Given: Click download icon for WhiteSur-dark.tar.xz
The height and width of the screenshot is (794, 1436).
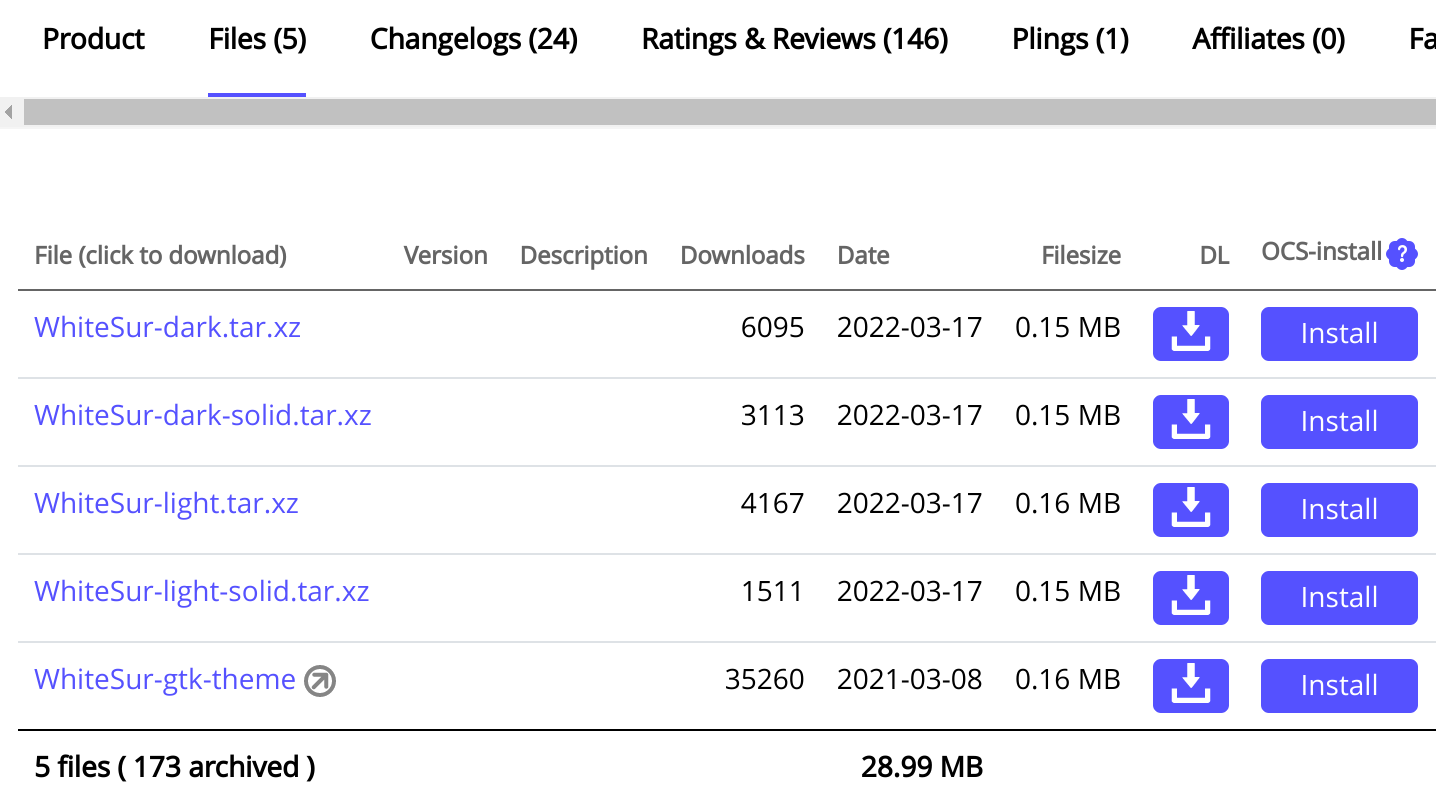Looking at the screenshot, I should click(1190, 334).
